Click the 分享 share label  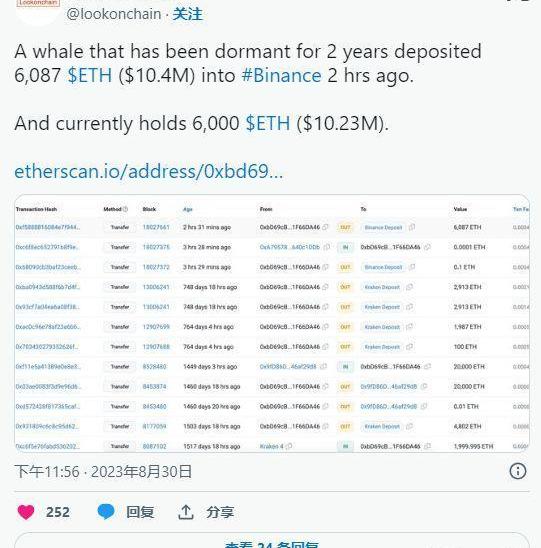220,512
